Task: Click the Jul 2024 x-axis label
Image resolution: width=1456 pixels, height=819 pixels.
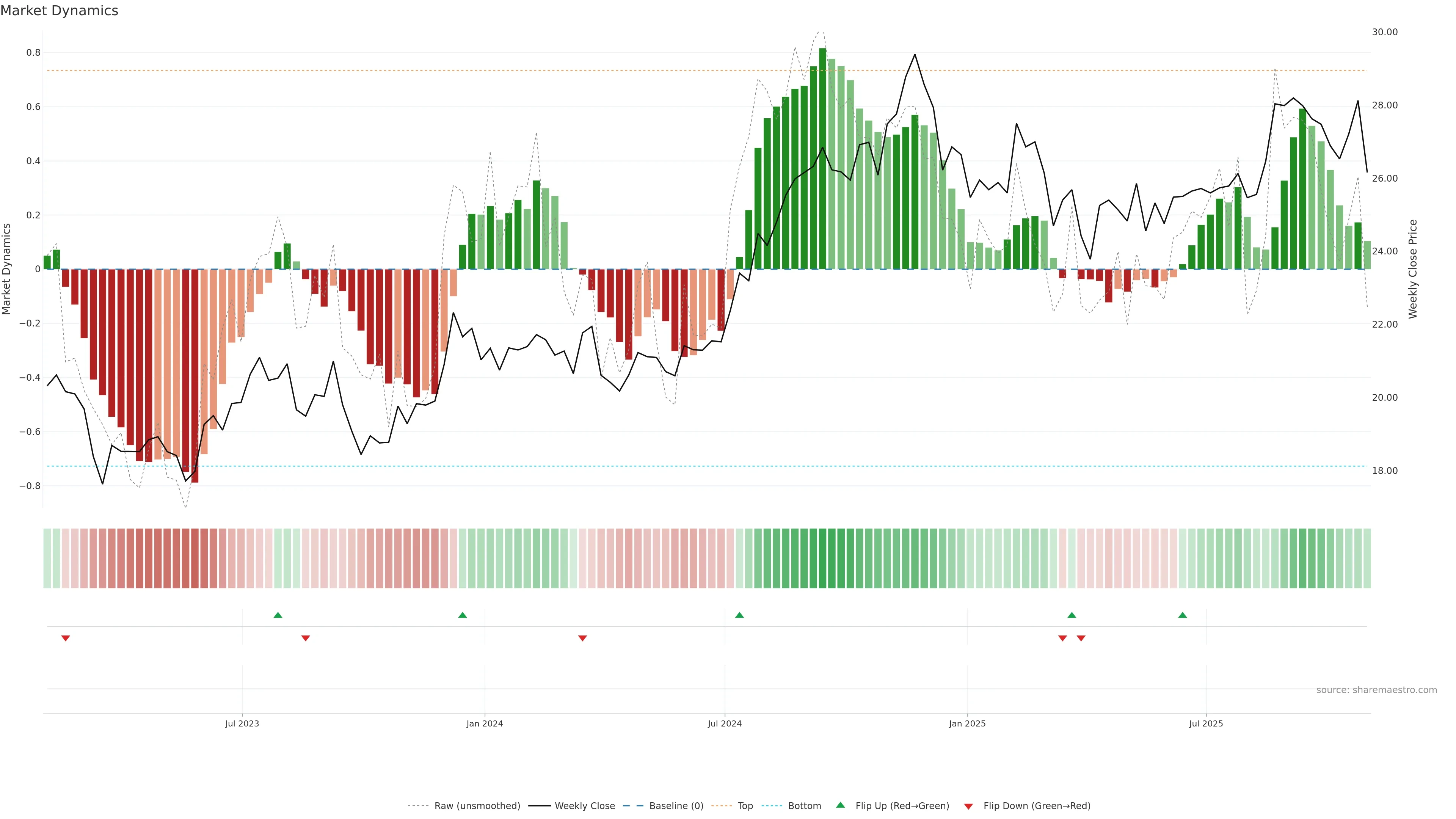Action: pos(725,723)
